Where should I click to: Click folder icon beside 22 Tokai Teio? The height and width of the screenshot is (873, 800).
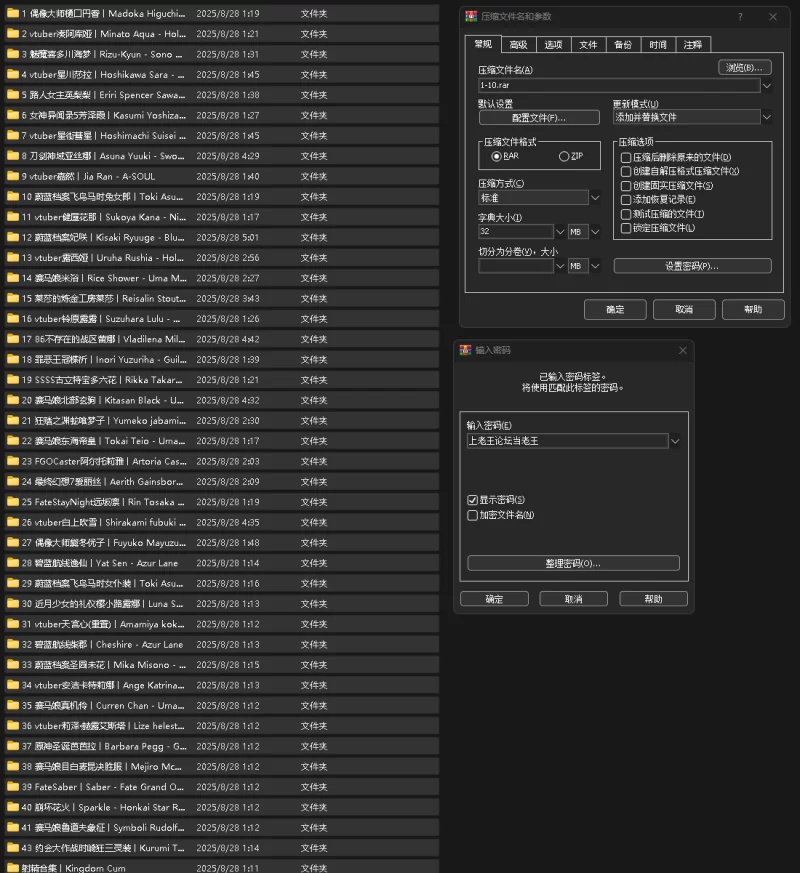[x=12, y=440]
